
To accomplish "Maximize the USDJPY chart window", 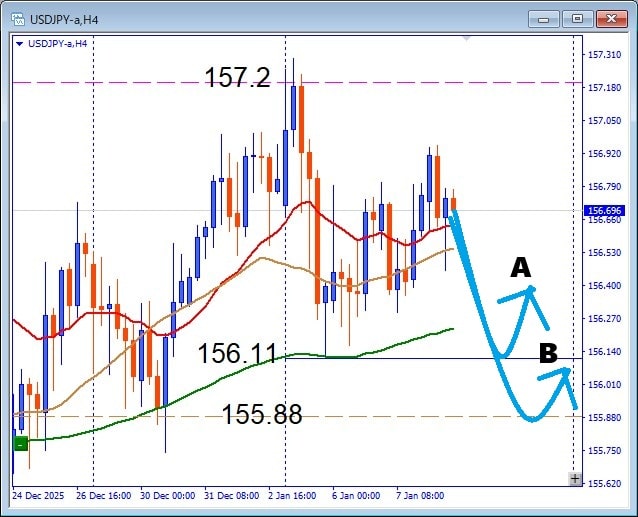I will point(577,19).
